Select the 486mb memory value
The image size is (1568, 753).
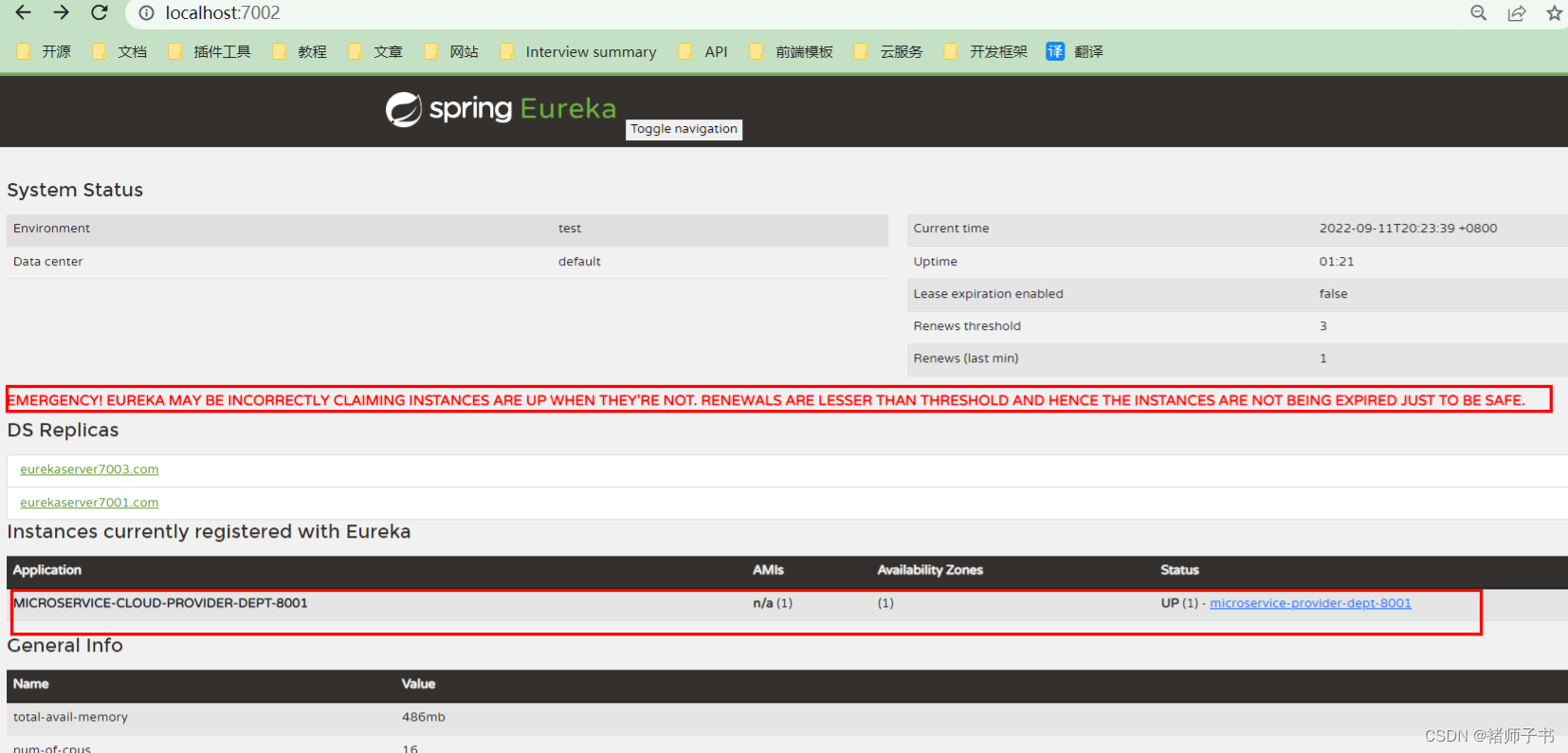423,717
